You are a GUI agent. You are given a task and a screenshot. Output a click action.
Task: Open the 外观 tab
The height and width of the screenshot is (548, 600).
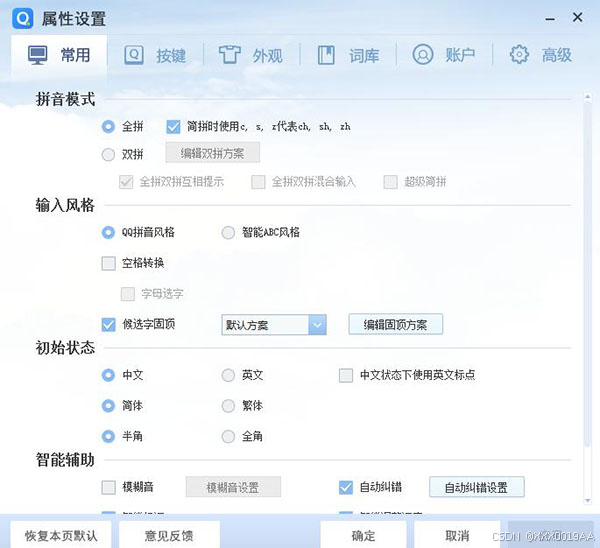pyautogui.click(x=251, y=55)
